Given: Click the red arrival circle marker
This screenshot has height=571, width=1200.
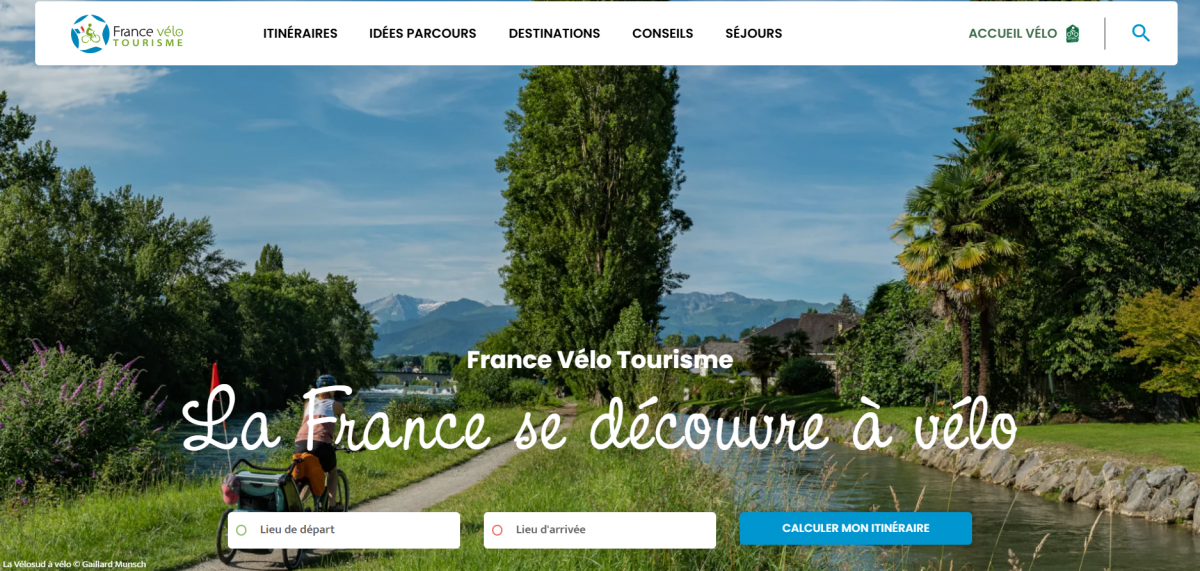Looking at the screenshot, I should (x=497, y=530).
